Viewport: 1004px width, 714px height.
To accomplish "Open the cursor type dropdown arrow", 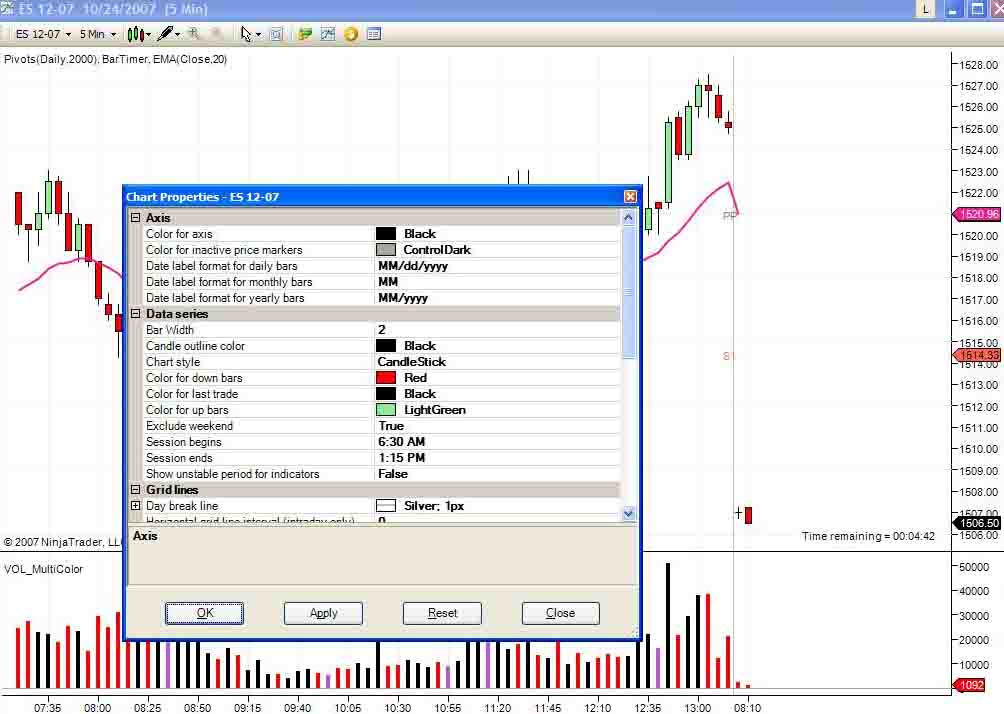I will point(258,35).
